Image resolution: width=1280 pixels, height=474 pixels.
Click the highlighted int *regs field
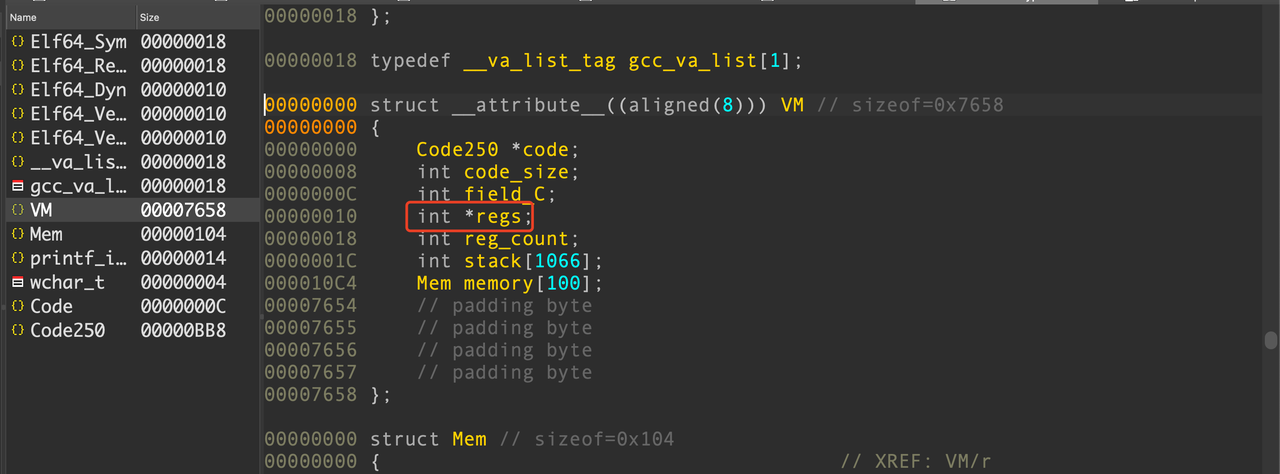point(469,216)
